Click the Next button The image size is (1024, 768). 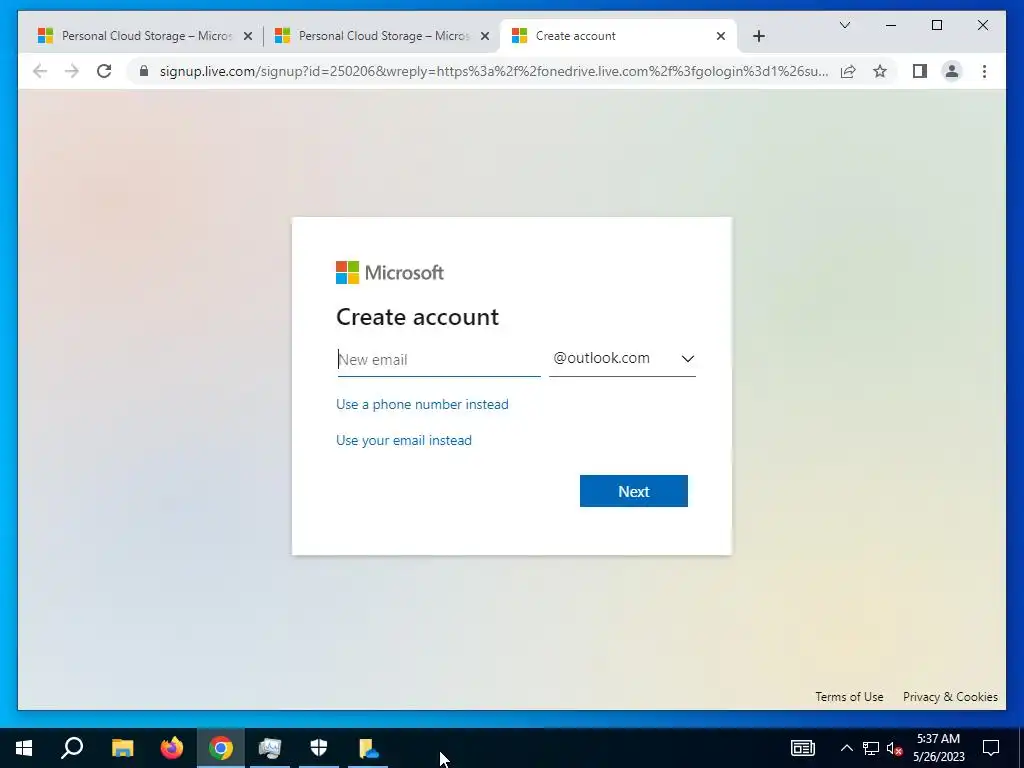[633, 491]
